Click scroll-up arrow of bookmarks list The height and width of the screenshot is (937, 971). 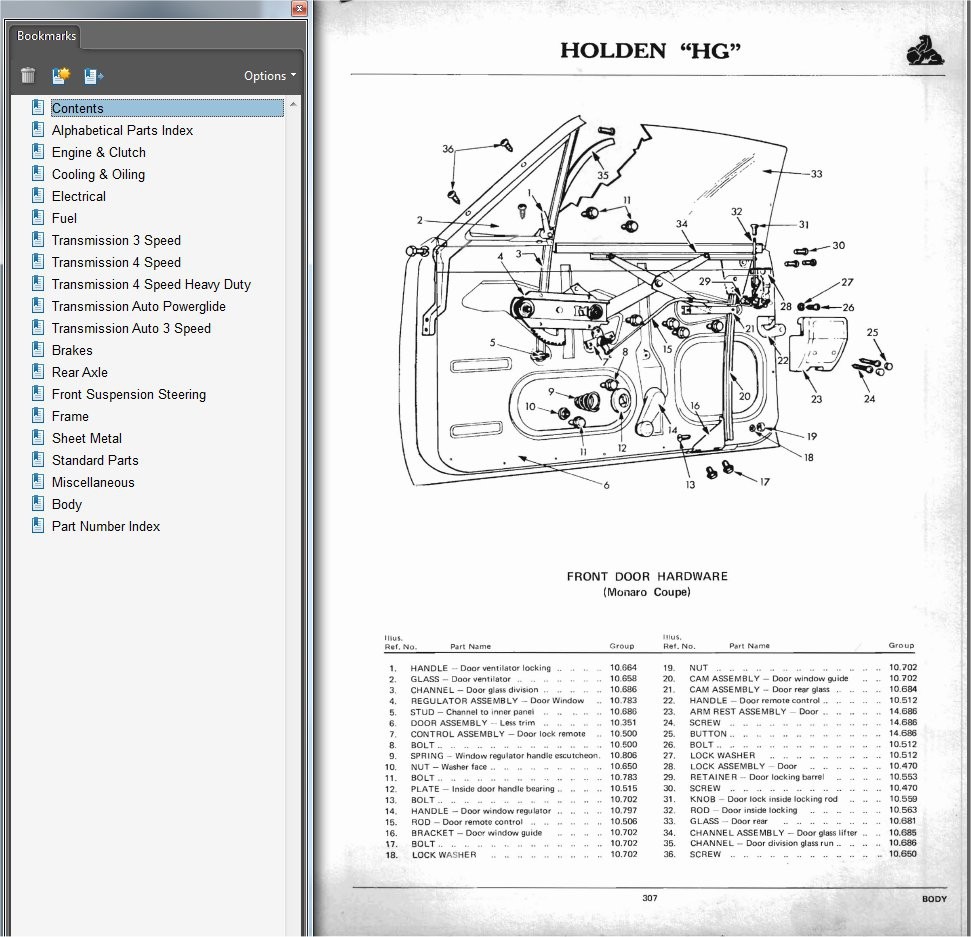pos(294,104)
